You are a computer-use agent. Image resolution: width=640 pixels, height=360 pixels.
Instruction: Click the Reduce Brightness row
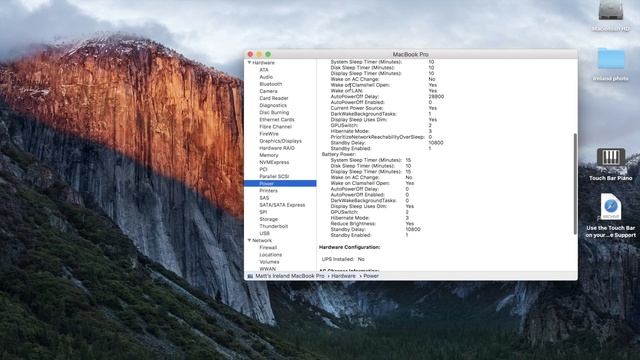(372, 224)
